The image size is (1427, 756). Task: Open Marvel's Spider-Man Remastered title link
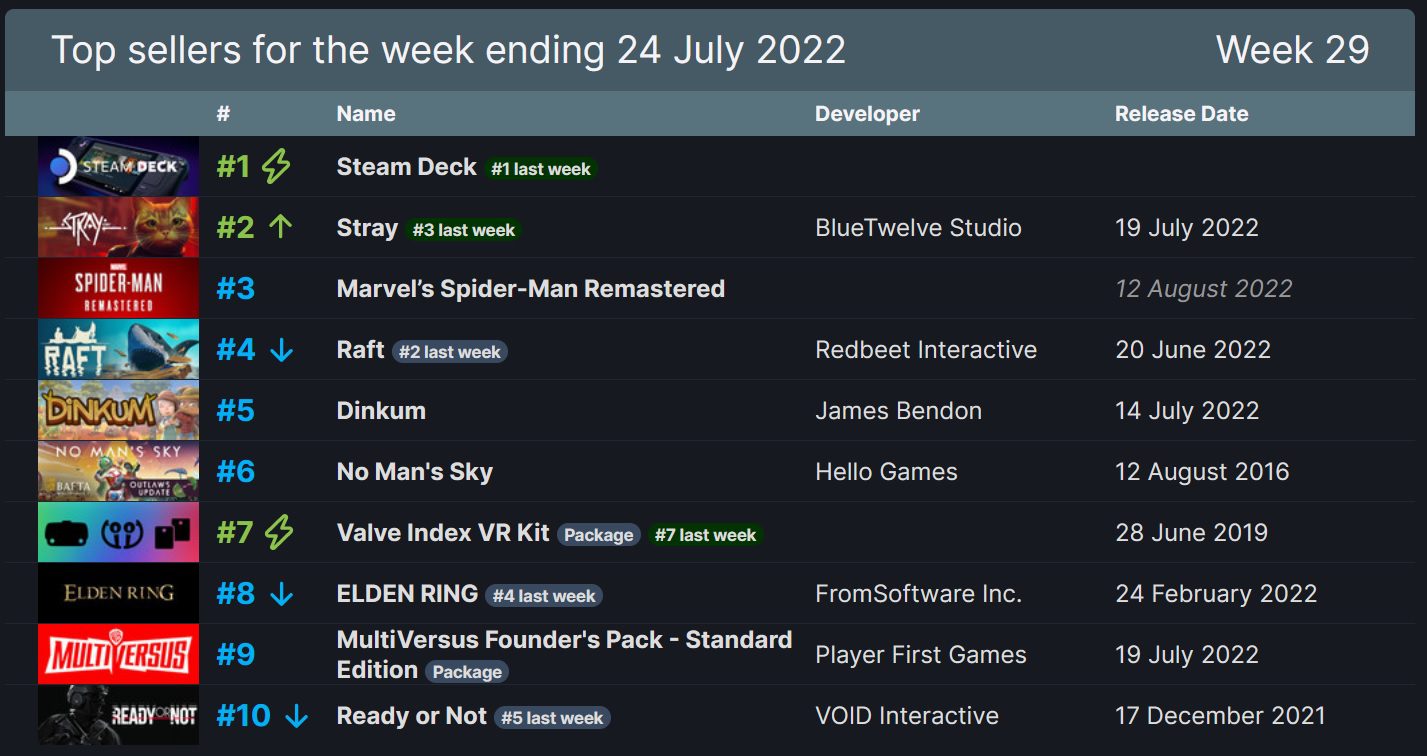click(x=531, y=289)
